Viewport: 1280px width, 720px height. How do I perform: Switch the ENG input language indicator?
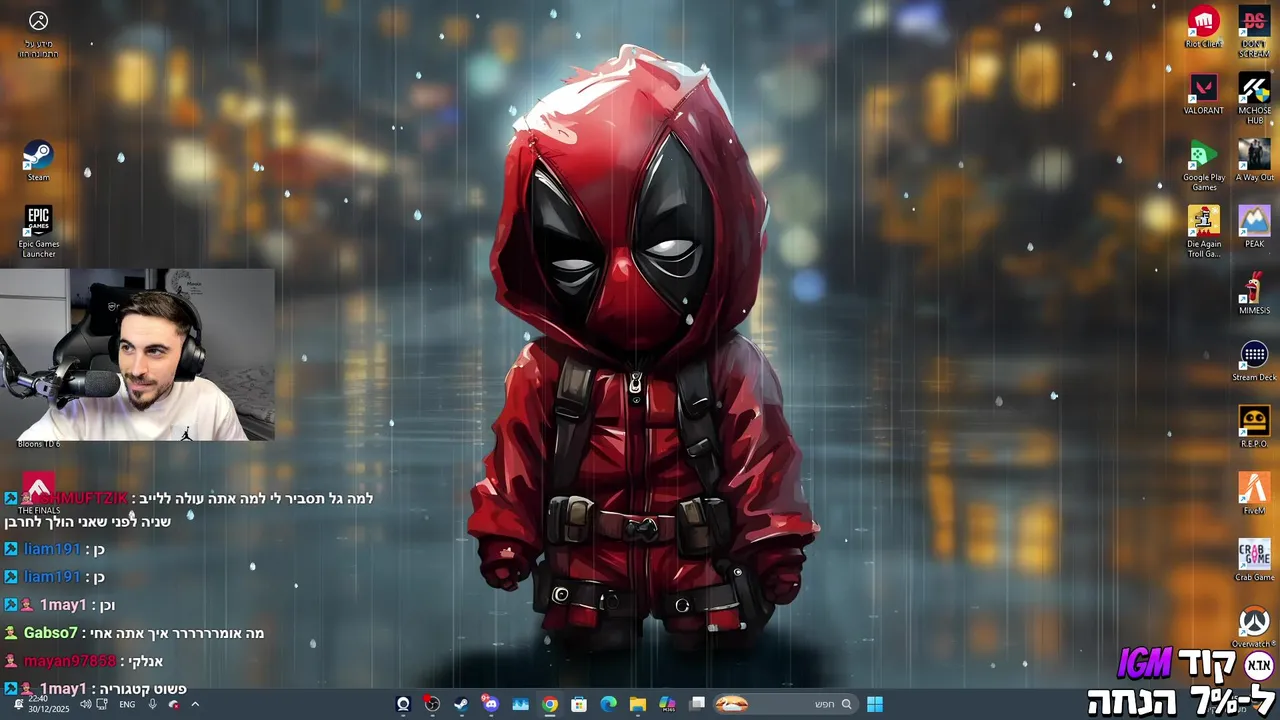[x=127, y=704]
